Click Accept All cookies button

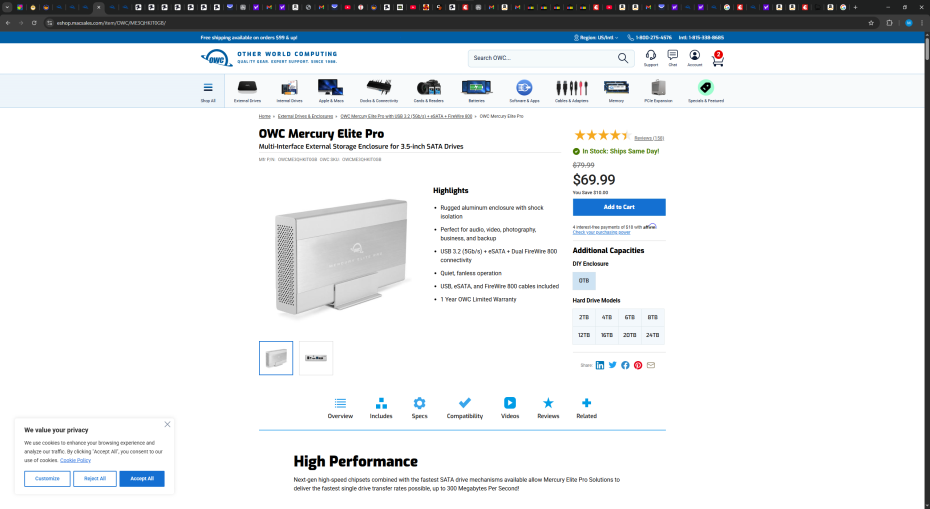pos(142,479)
